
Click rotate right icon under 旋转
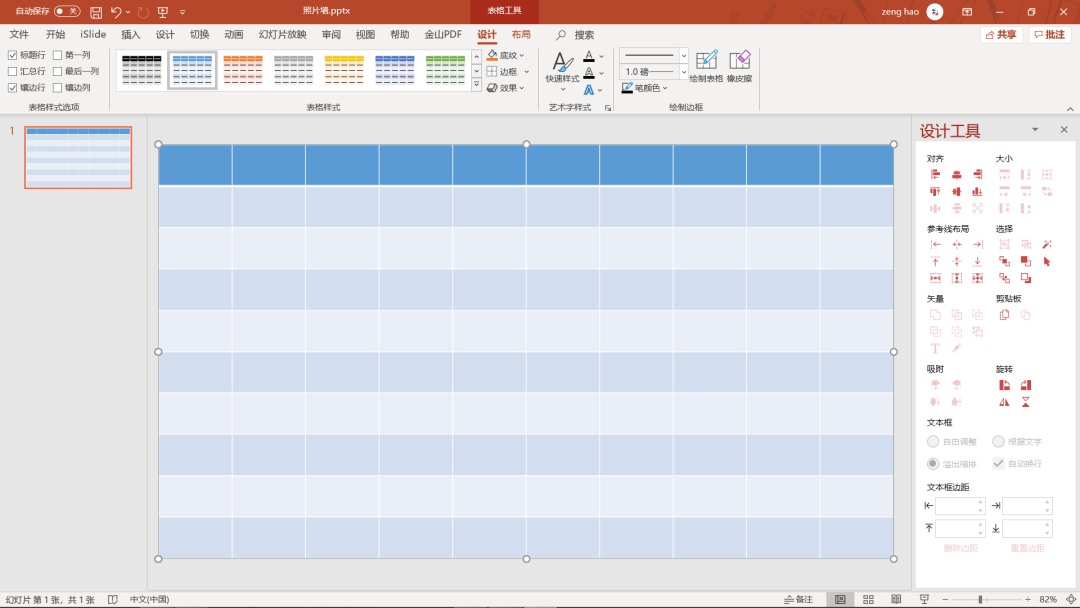pos(1026,385)
